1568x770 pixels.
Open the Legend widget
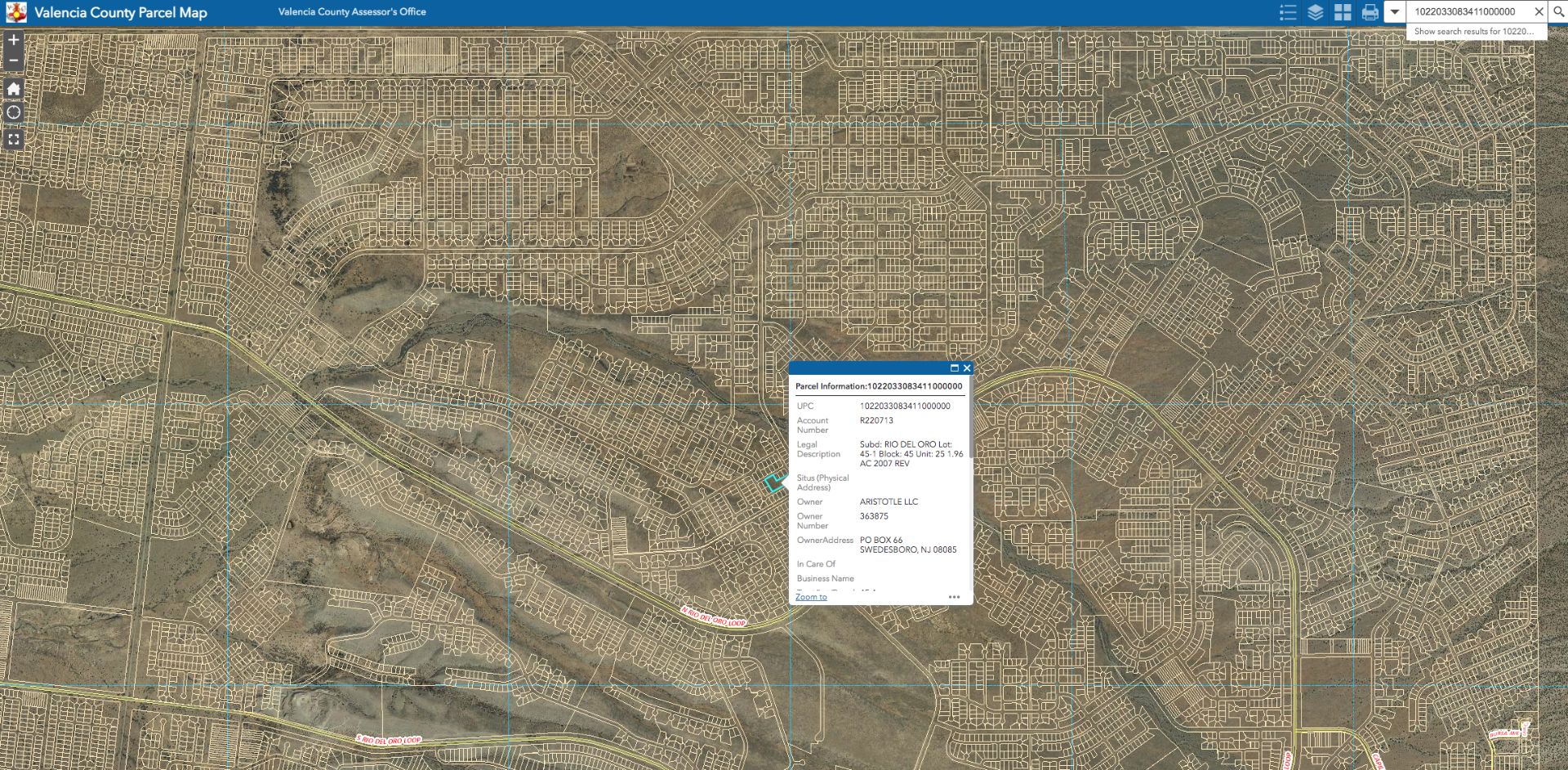pos(1288,12)
